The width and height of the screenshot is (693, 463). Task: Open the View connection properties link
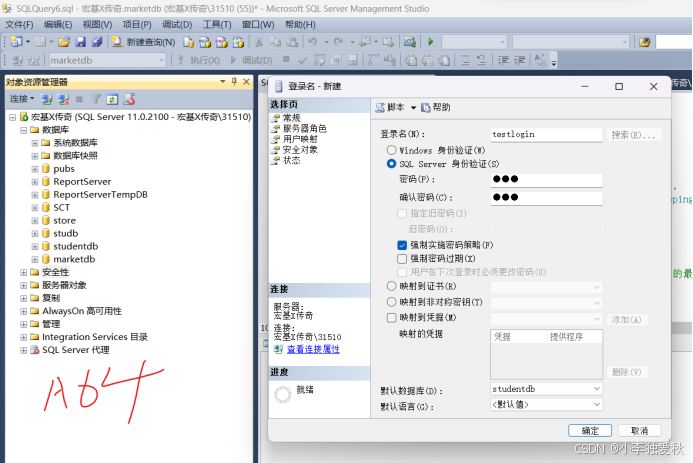[313, 349]
